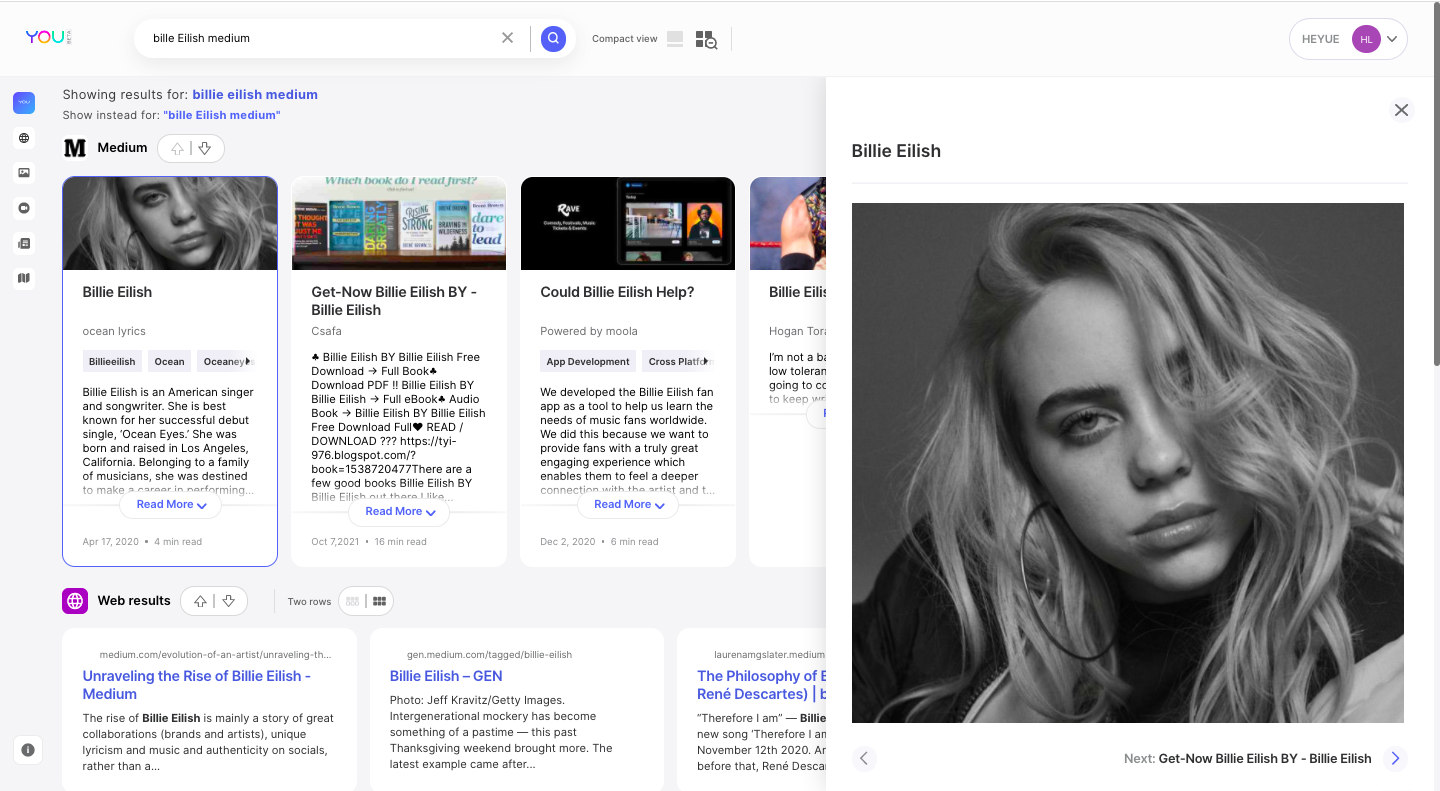This screenshot has height=791, width=1440.
Task: Click gen.medium.com/tagged/billie-eilish URL text
Action: (489, 655)
